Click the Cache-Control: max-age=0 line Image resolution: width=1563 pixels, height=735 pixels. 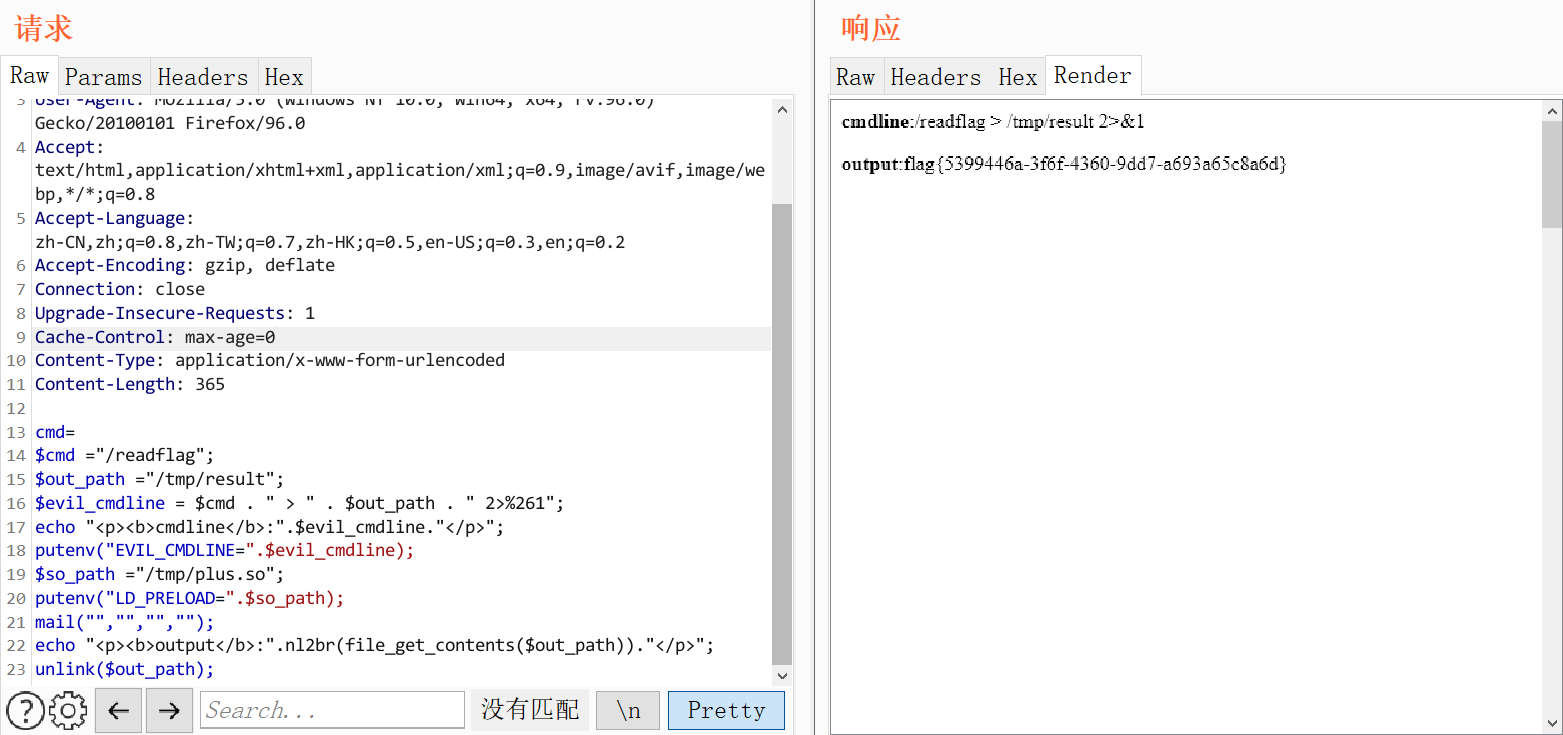[x=155, y=338]
